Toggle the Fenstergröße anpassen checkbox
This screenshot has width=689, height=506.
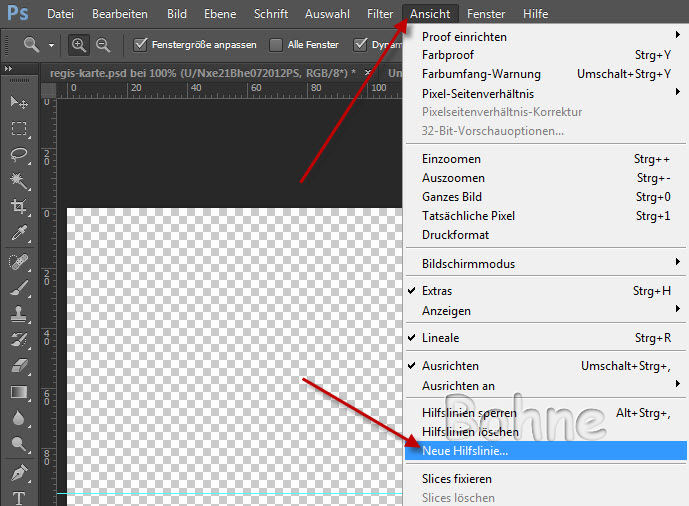click(141, 45)
